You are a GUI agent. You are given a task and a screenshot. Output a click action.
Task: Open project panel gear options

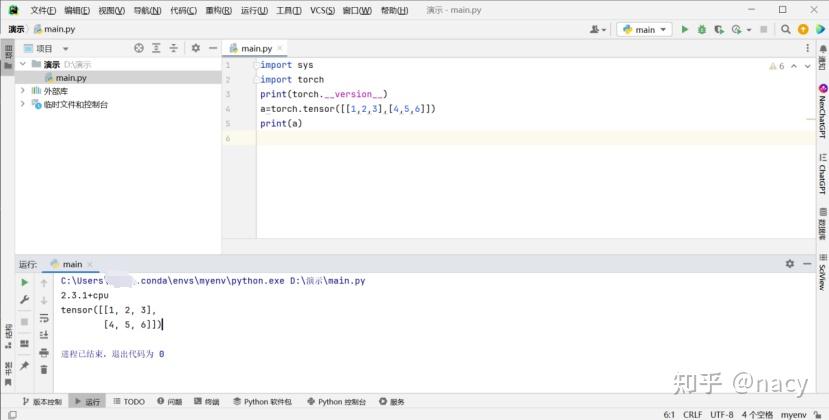196,48
